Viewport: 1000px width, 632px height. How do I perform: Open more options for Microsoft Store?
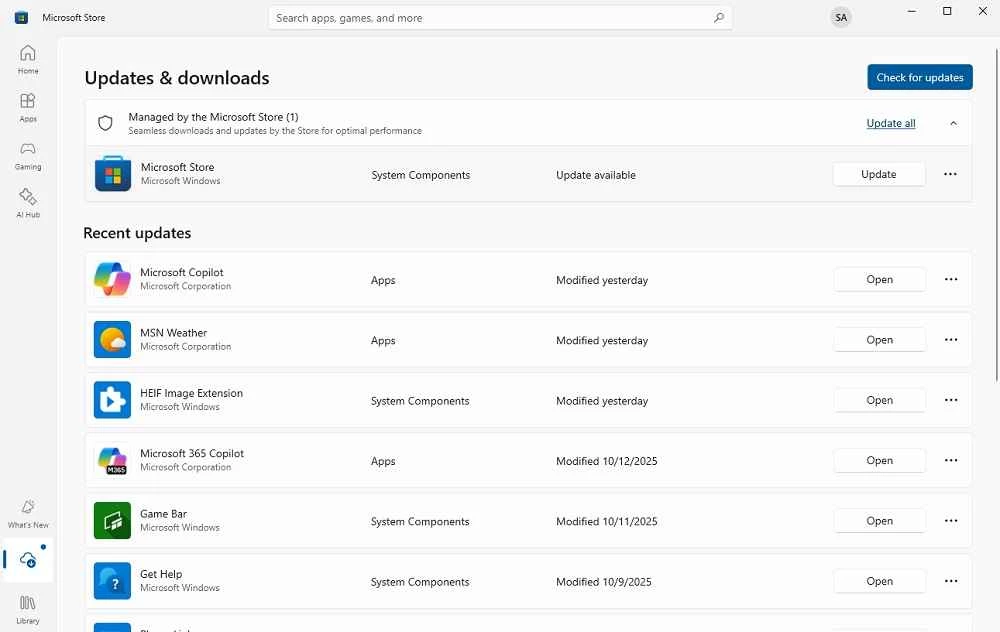pyautogui.click(x=950, y=174)
